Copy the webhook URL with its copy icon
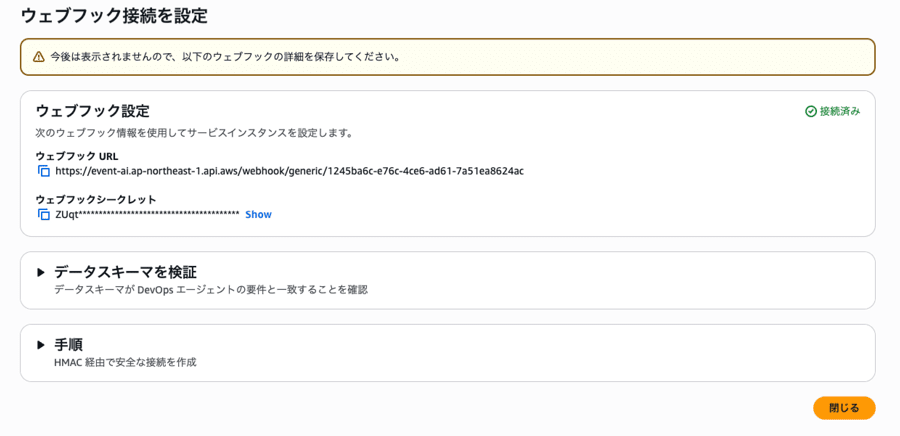This screenshot has width=900, height=436. [x=44, y=171]
